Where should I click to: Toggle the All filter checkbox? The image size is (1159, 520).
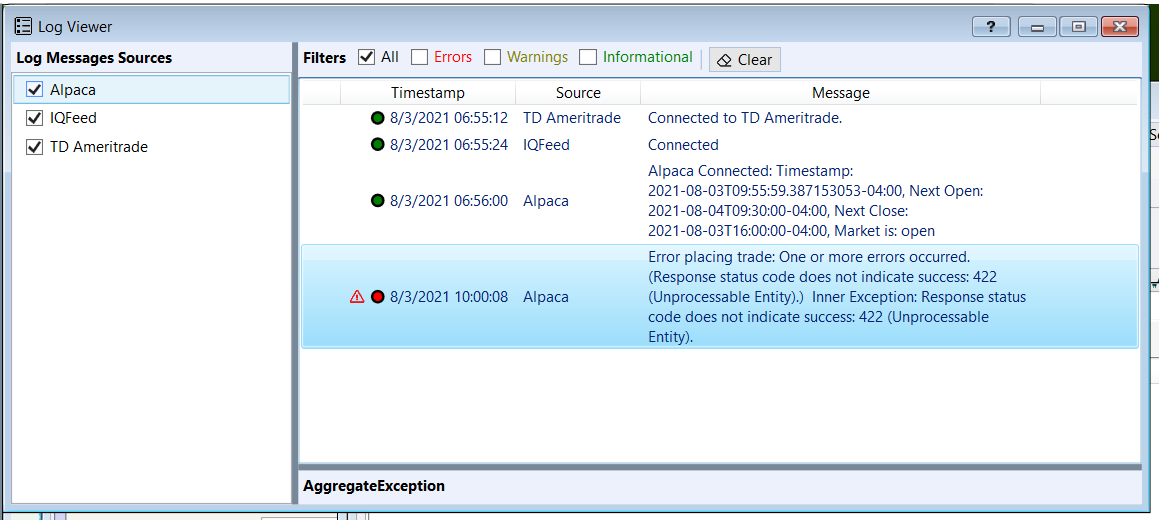[367, 58]
